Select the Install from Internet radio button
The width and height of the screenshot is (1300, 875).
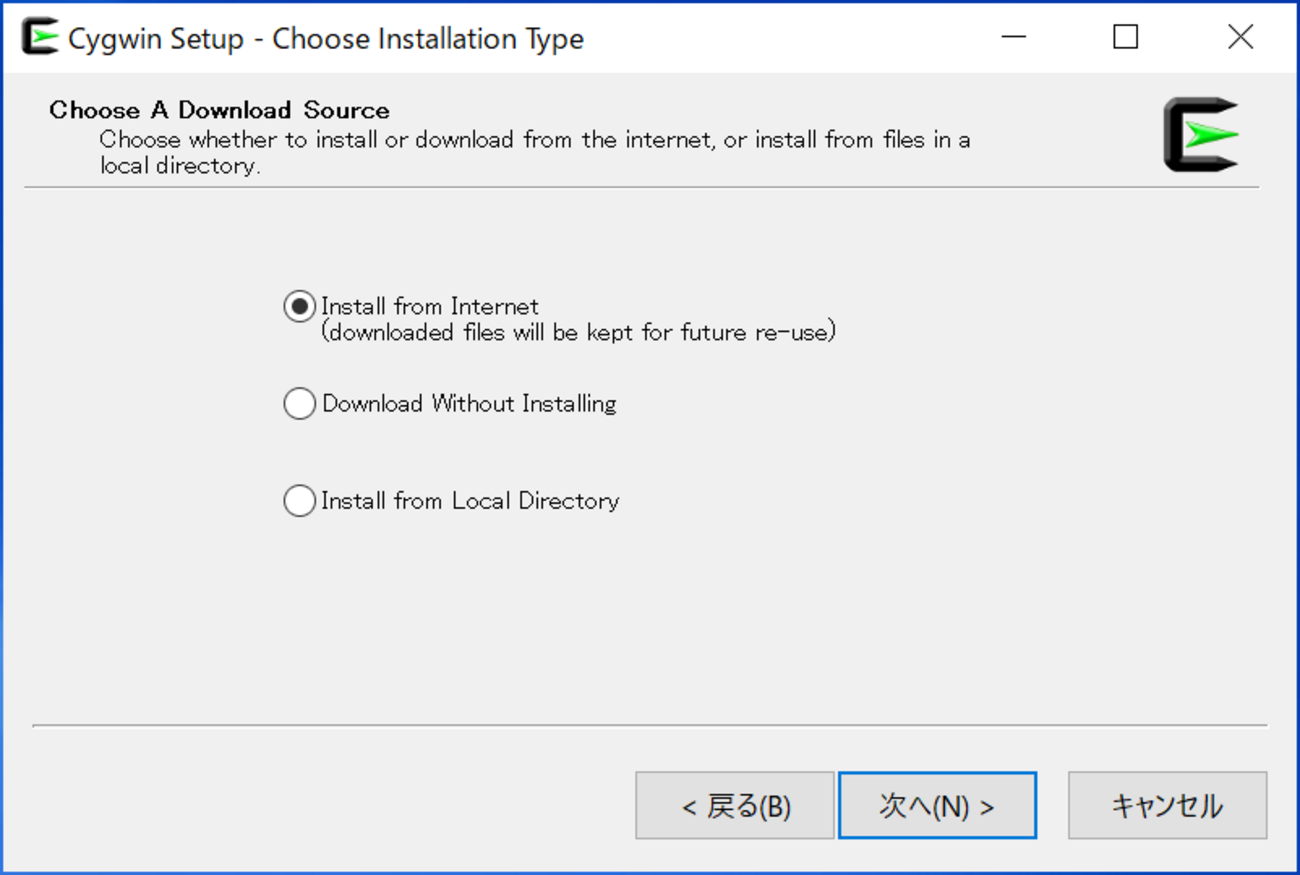point(299,306)
